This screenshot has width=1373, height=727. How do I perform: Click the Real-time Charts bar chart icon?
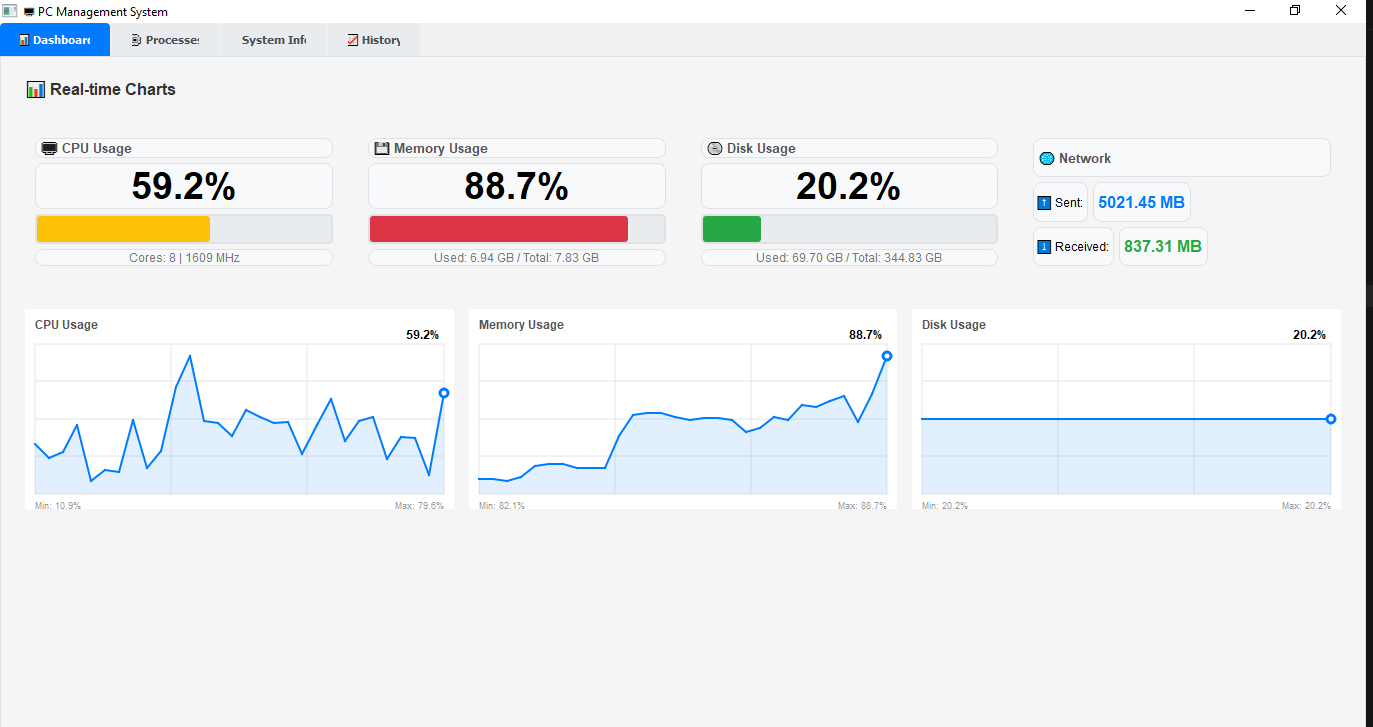pos(35,90)
